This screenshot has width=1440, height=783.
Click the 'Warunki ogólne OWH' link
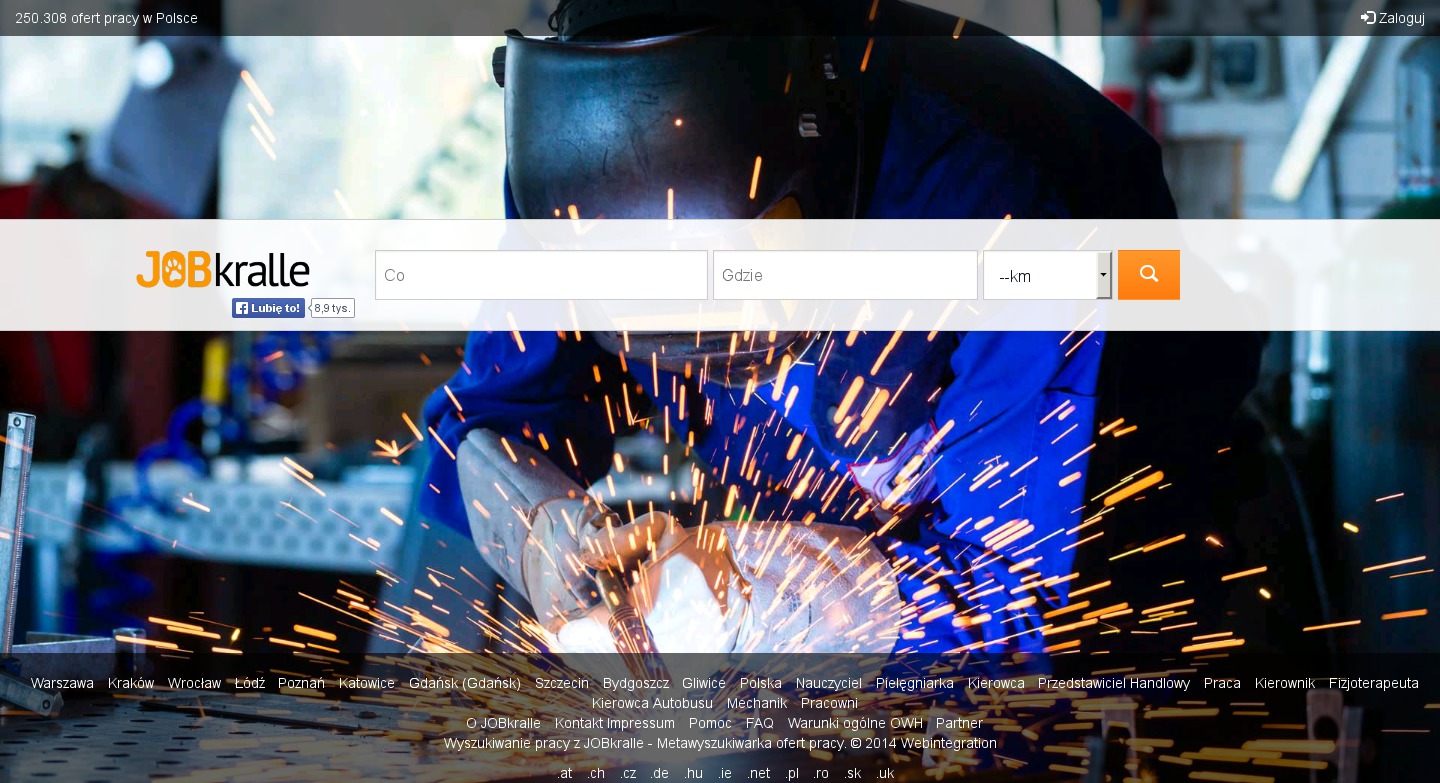855,723
